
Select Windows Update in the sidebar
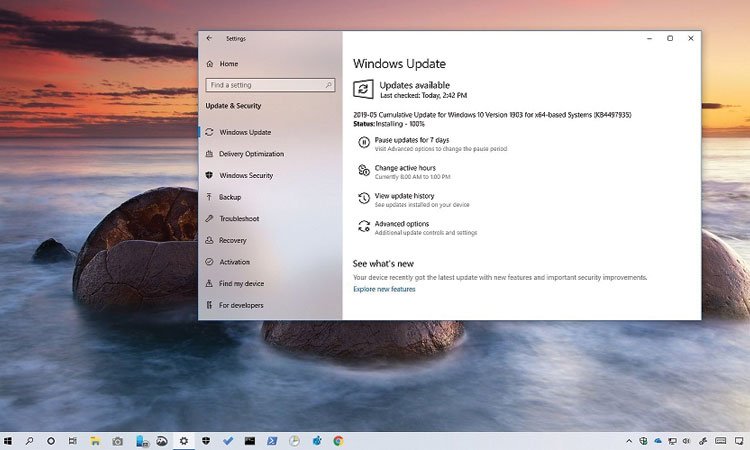coord(244,132)
